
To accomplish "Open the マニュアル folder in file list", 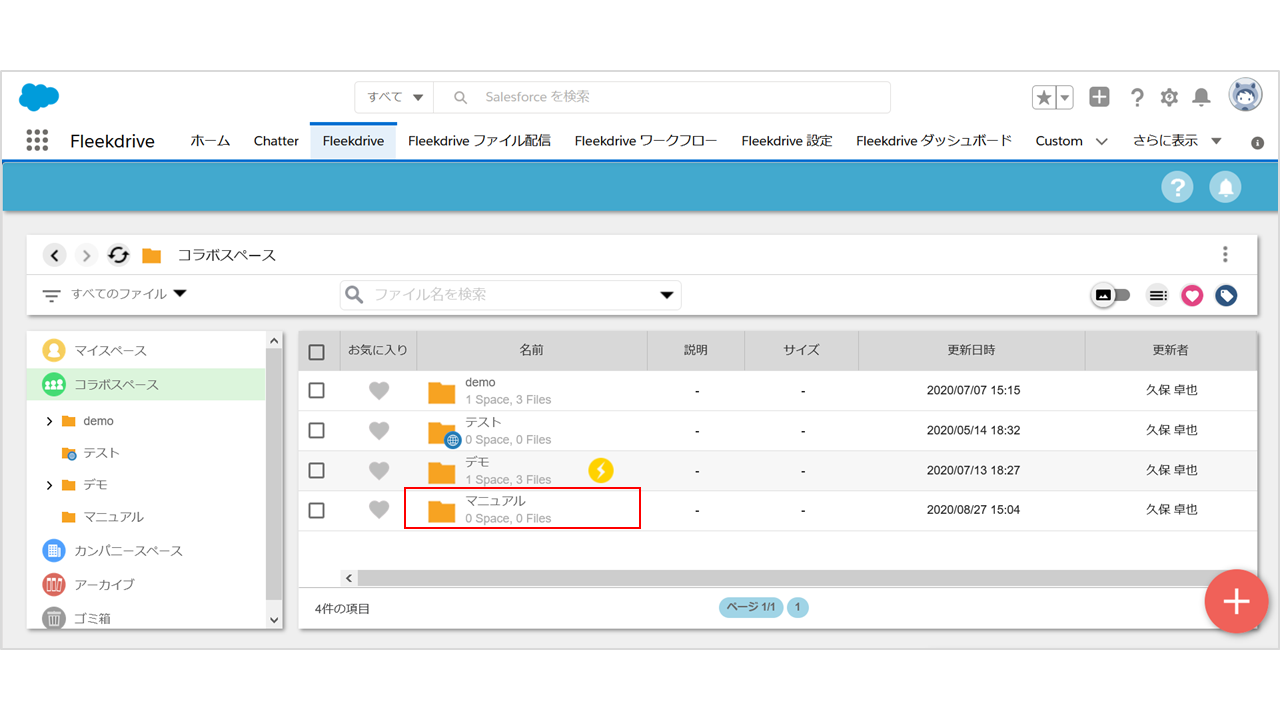I will tap(495, 500).
